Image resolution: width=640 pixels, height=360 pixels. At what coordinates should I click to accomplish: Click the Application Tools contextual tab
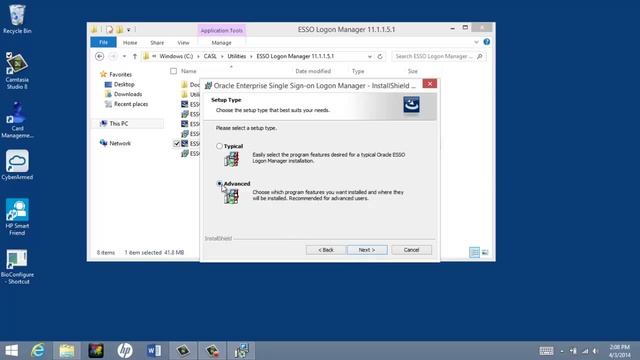(222, 31)
